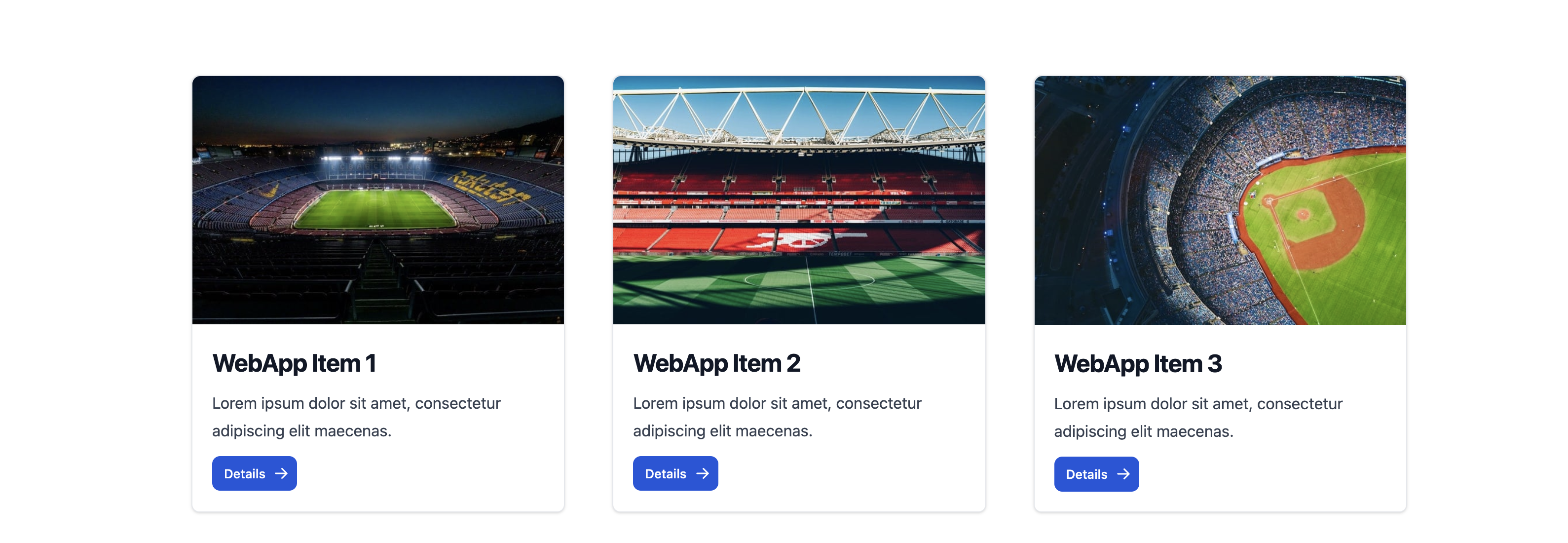Click the "WebApp Item 3" heading

1138,364
